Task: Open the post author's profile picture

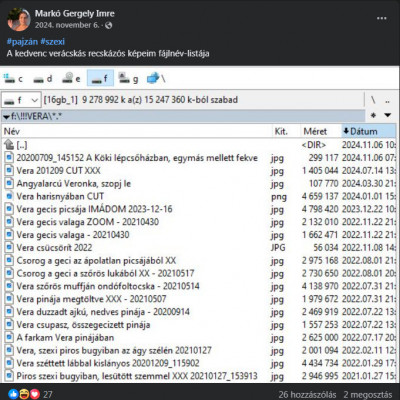Action: coord(19,19)
